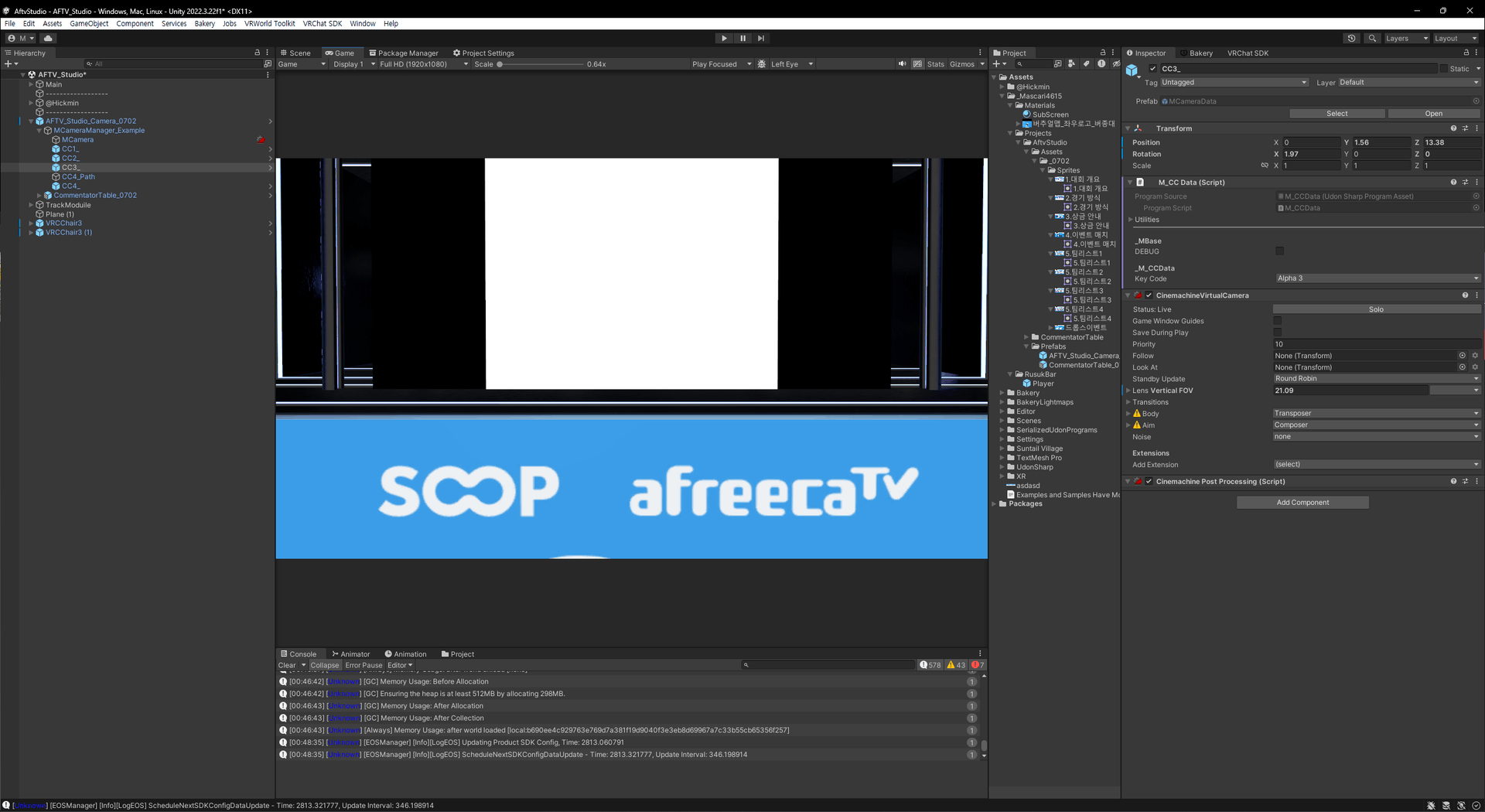This screenshot has width=1485, height=812.
Task: Switch to the Scene tab
Action: coord(295,53)
